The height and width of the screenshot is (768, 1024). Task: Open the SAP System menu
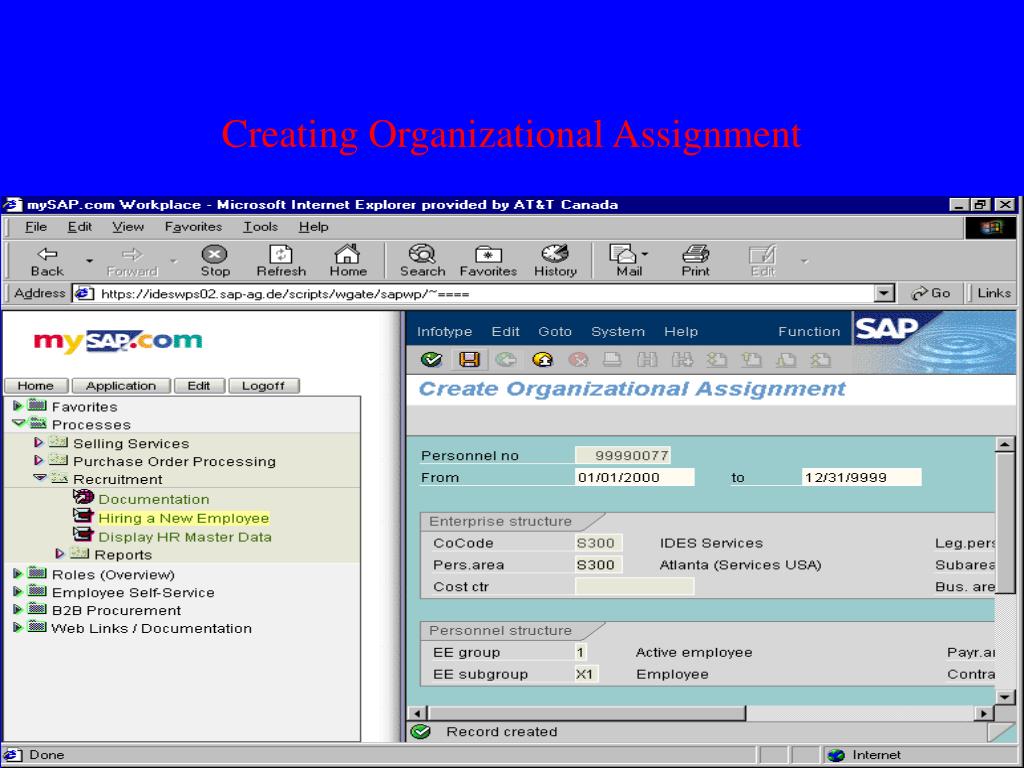[618, 332]
